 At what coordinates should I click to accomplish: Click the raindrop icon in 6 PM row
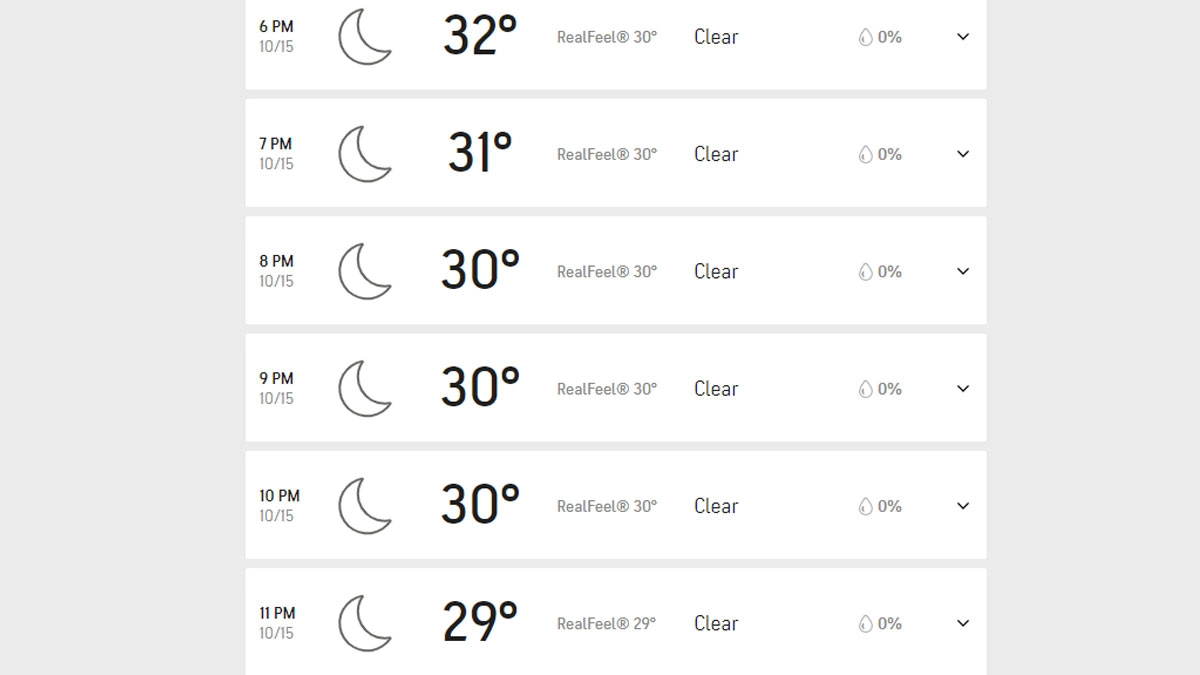[x=865, y=37]
